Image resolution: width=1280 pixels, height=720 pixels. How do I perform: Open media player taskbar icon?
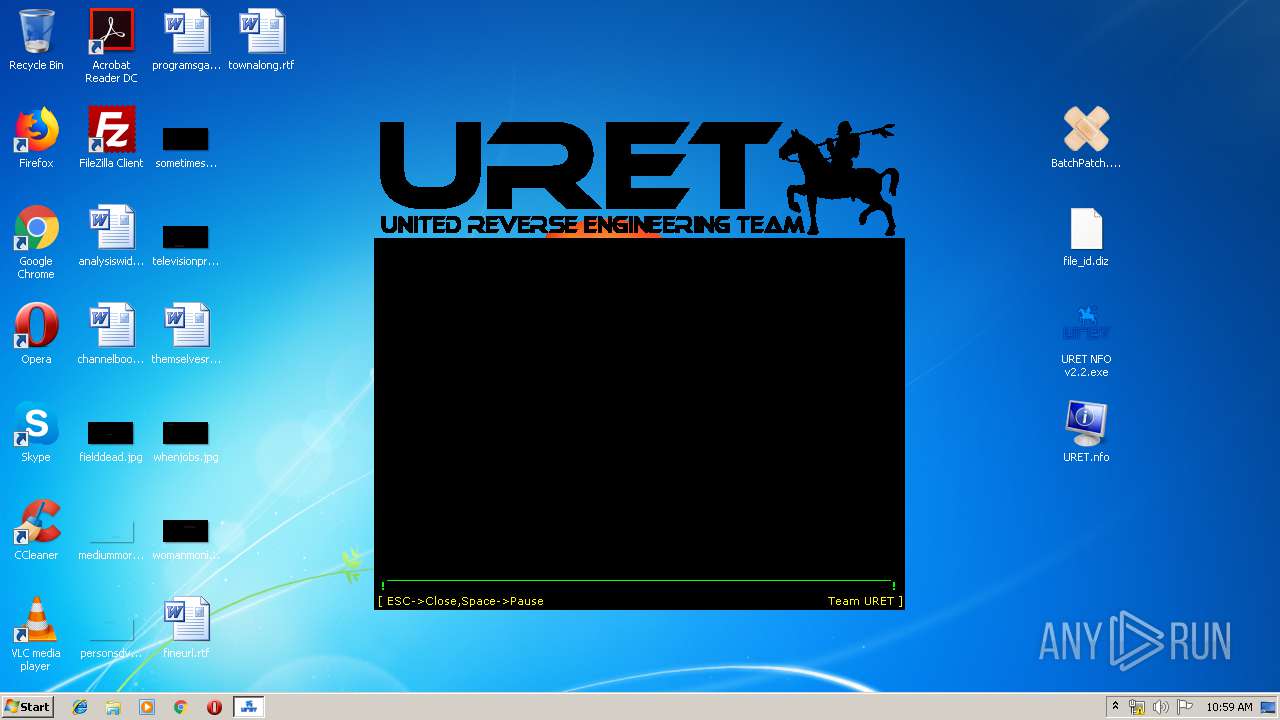coord(147,707)
